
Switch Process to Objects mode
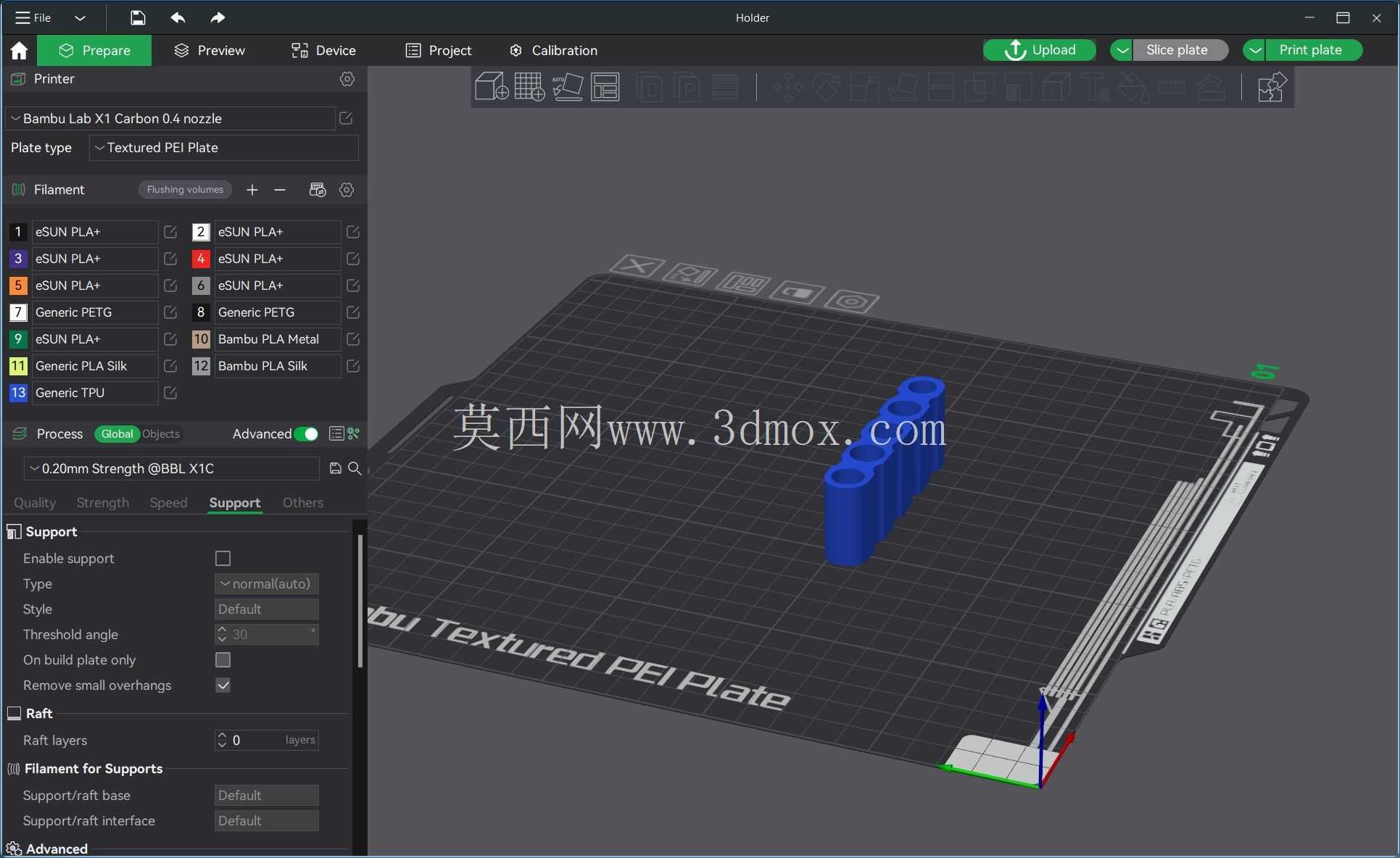[x=161, y=434]
